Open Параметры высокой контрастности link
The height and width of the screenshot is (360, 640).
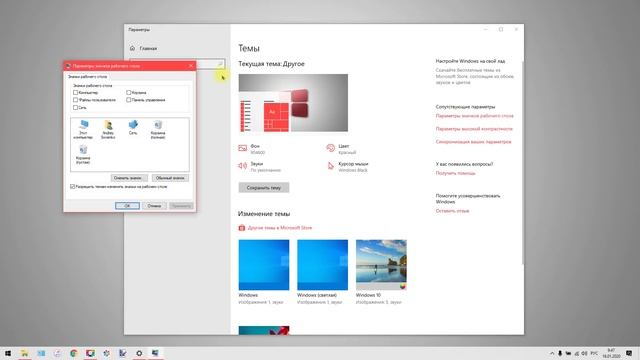tap(474, 129)
